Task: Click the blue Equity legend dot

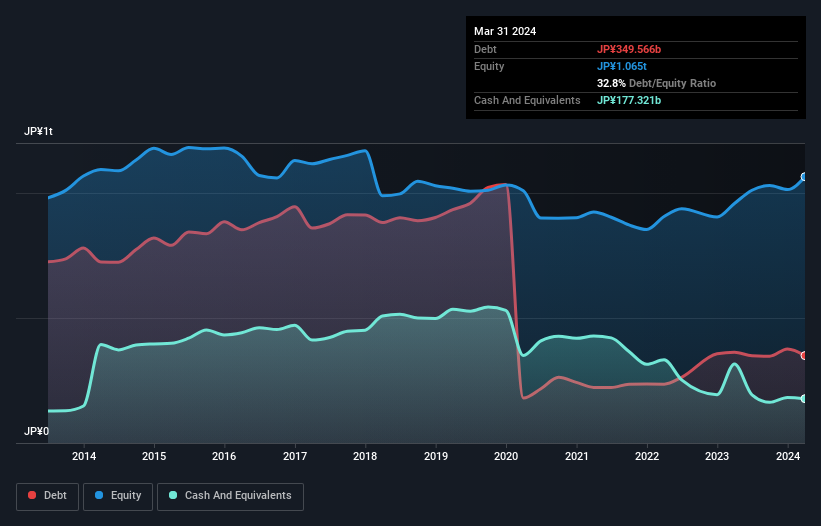Action: [99, 495]
